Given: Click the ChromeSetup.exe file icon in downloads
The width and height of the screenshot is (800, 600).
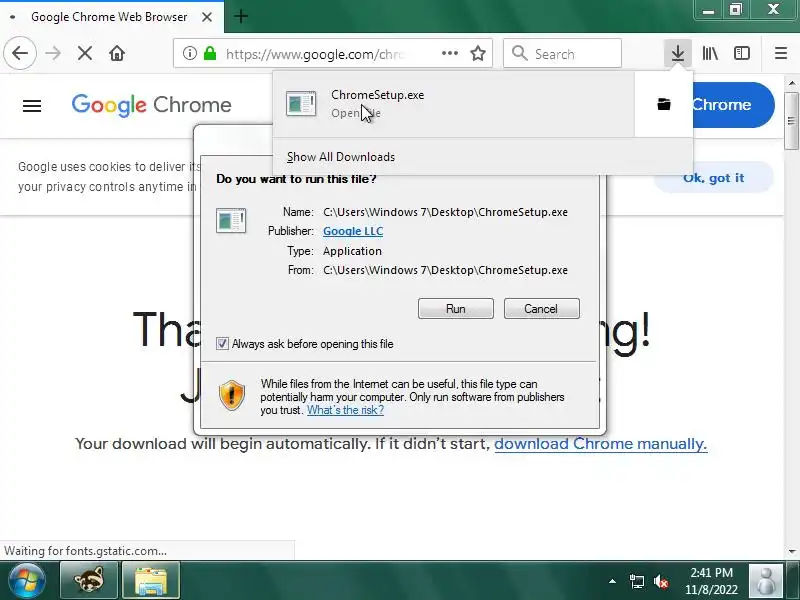Looking at the screenshot, I should click(301, 104).
